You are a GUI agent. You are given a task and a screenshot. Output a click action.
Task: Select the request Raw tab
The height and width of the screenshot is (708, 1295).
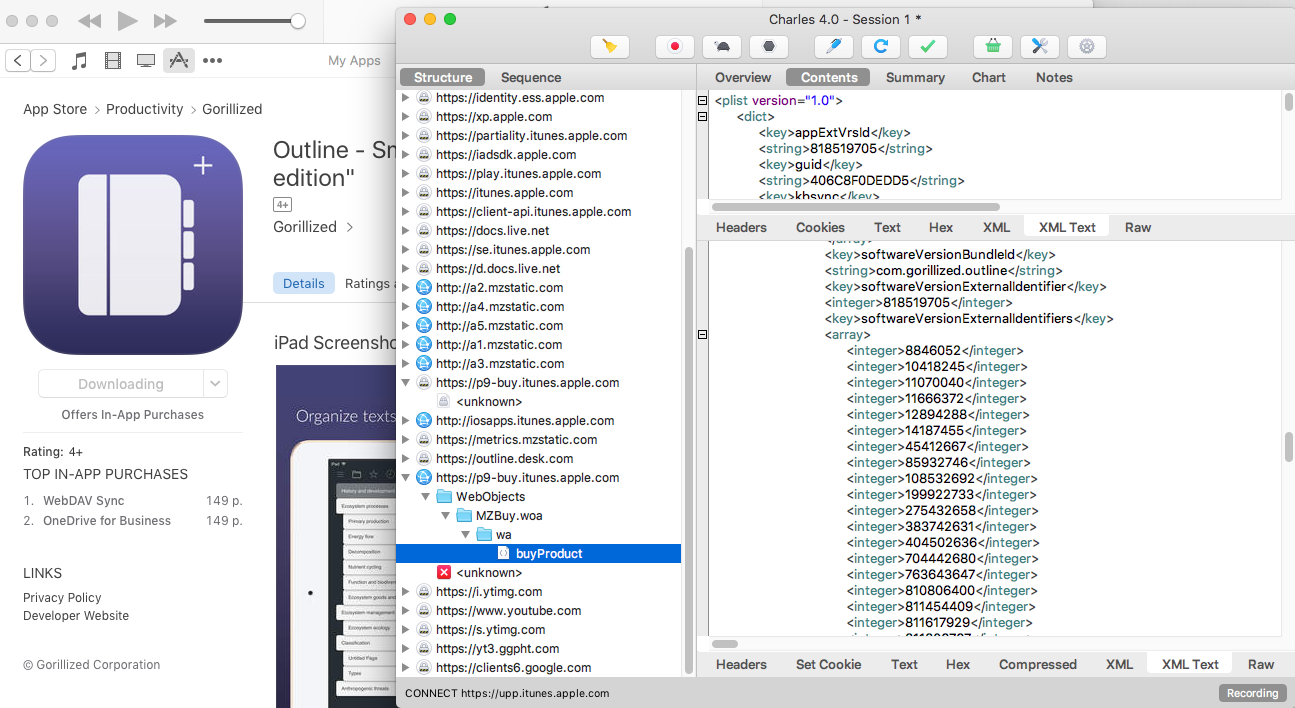coord(1138,227)
